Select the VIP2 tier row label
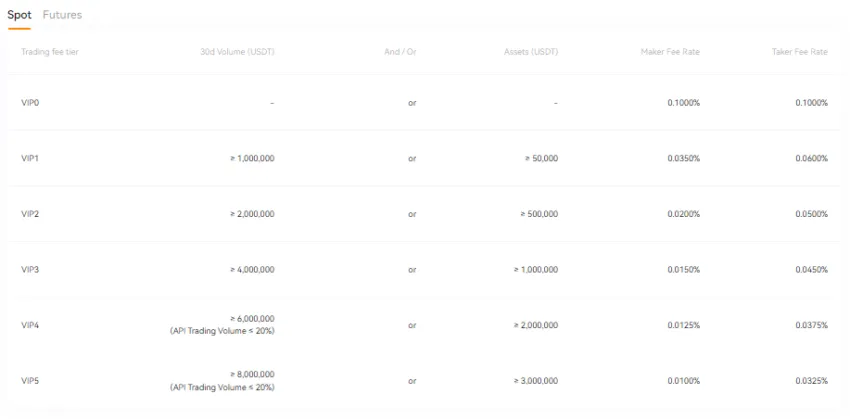Image resolution: width=850 pixels, height=419 pixels. 30,214
